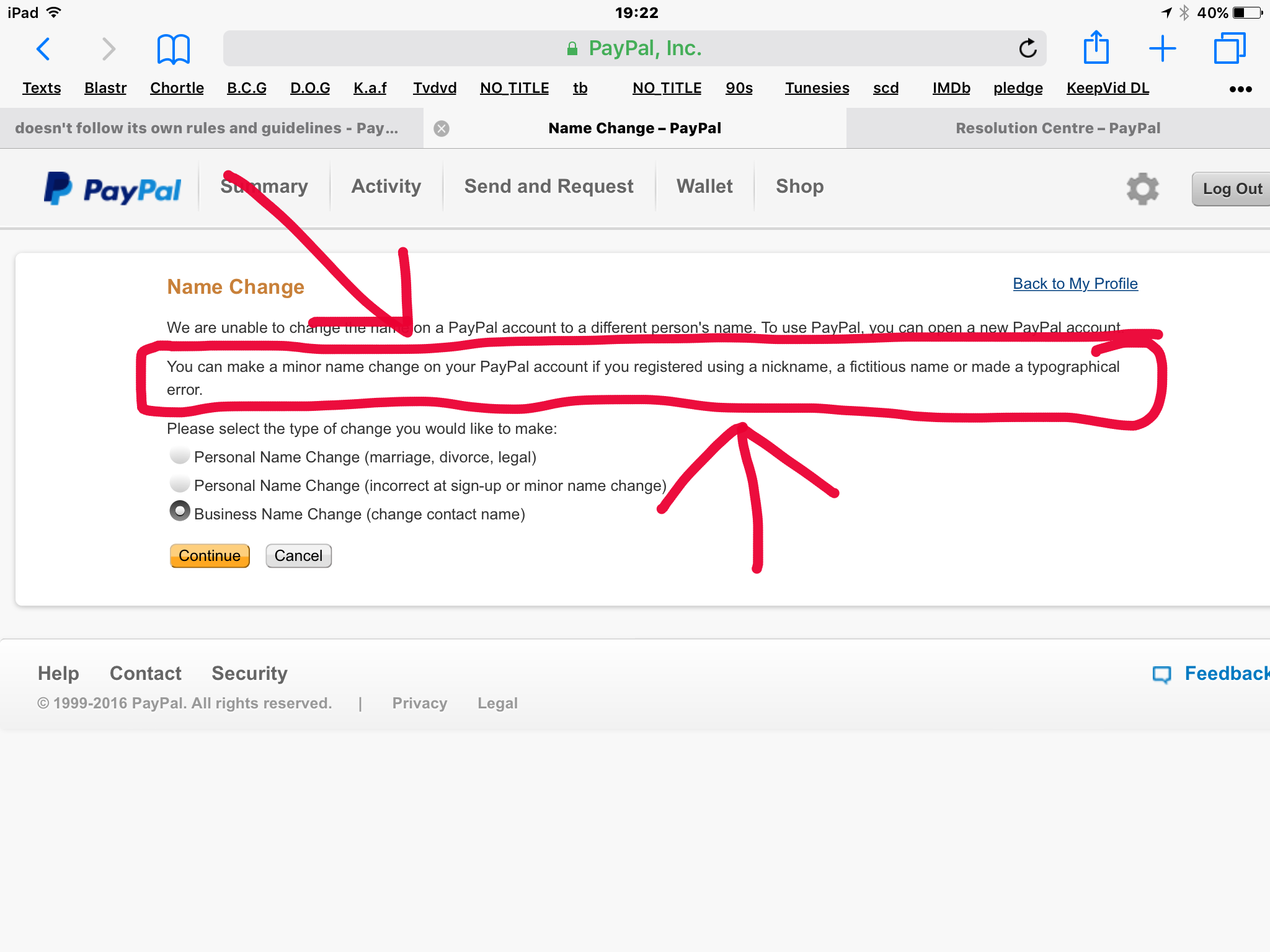Open the Security footer link
Viewport: 1270px width, 952px height.
coord(249,674)
